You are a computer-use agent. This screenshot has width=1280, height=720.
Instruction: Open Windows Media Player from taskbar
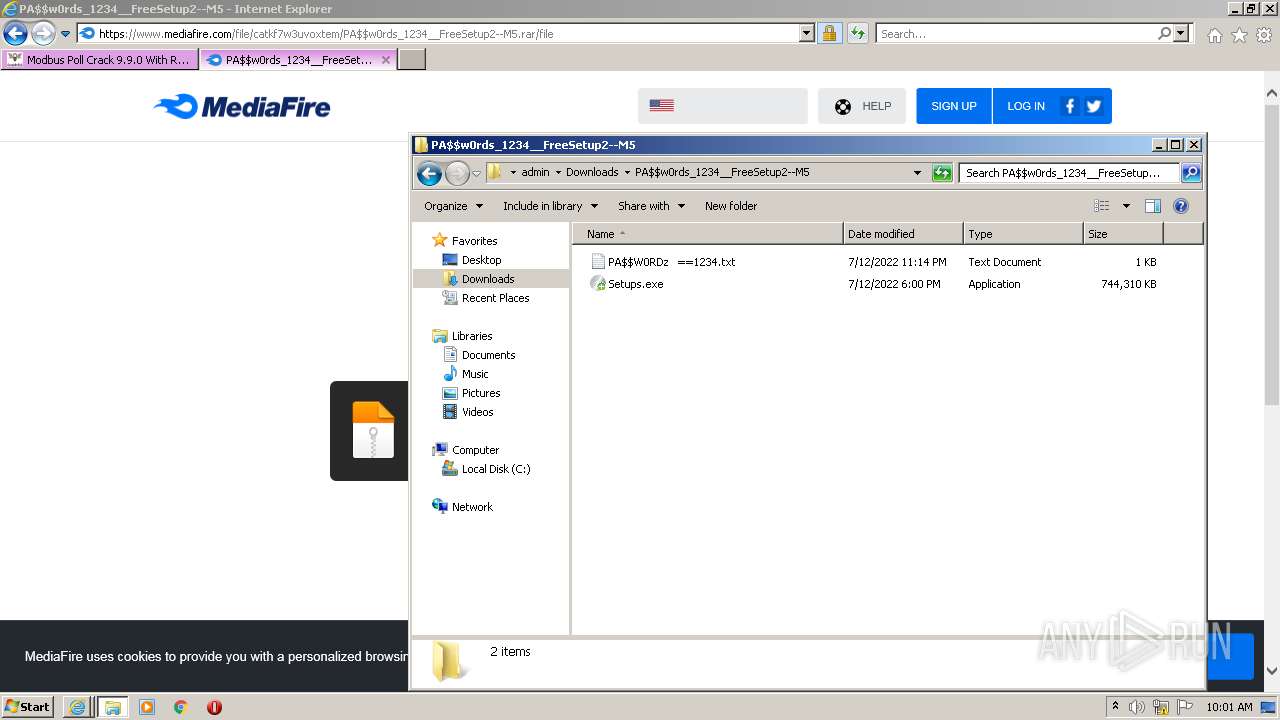(147, 707)
